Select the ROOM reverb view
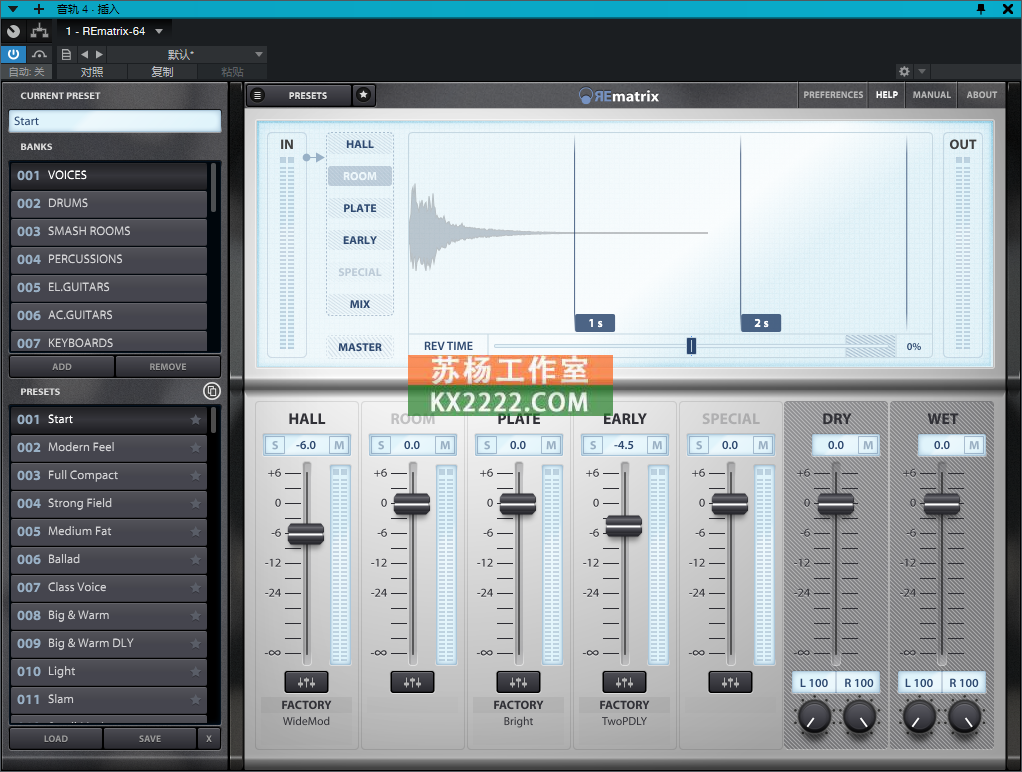The height and width of the screenshot is (772, 1022). 360,176
